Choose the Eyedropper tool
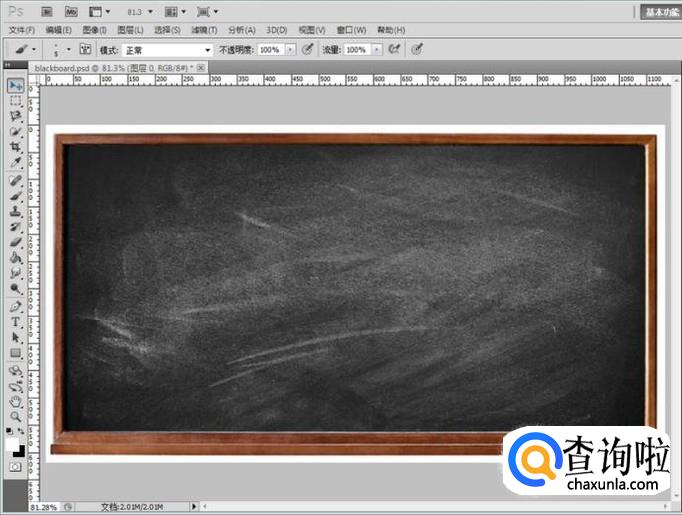682x515 pixels. (16, 162)
